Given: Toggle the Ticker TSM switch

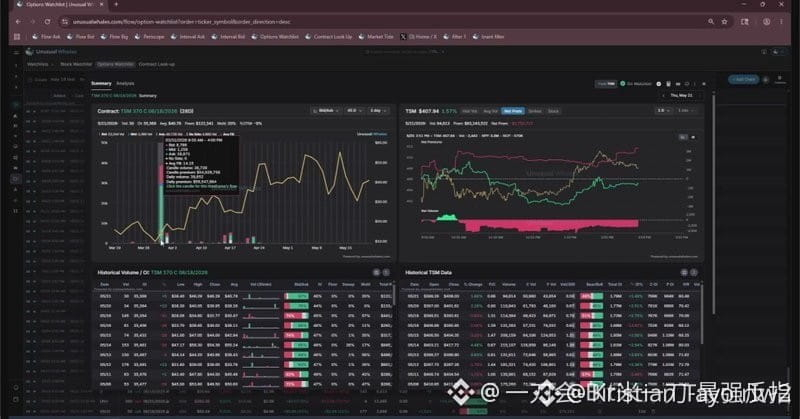Looking at the screenshot, I should click(606, 84).
